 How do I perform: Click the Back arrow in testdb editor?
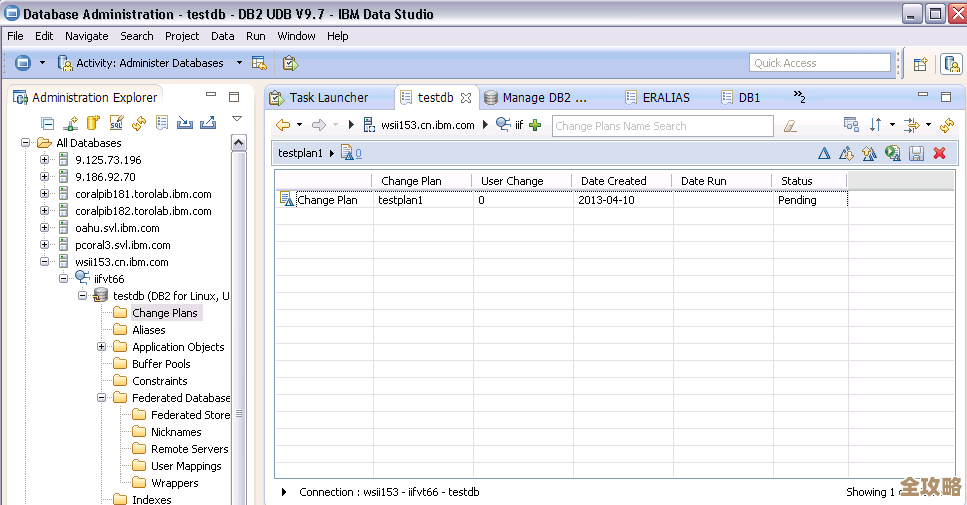(283, 125)
